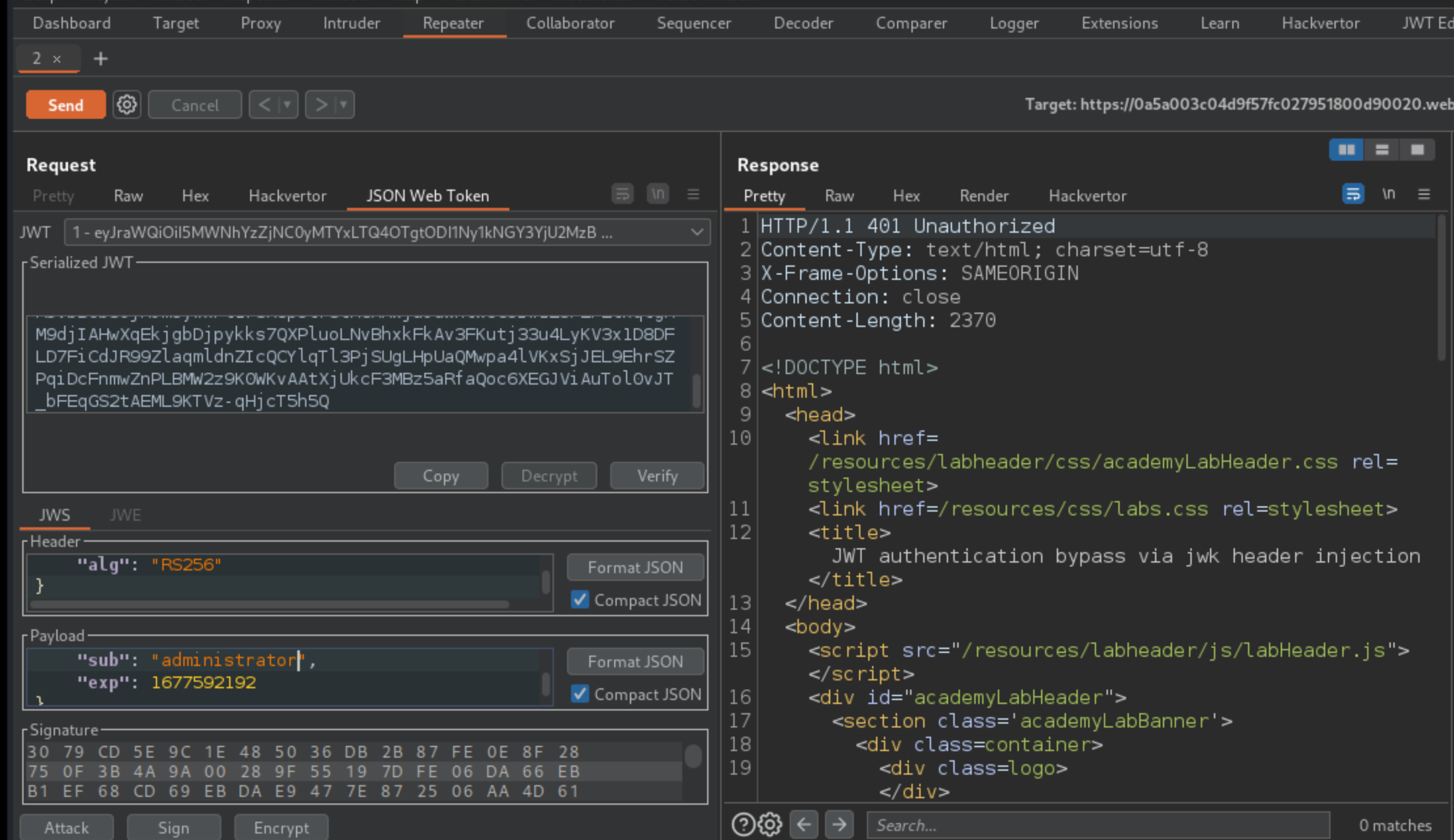Open the Decoder tab
Image resolution: width=1454 pixels, height=840 pixels.
click(x=803, y=23)
